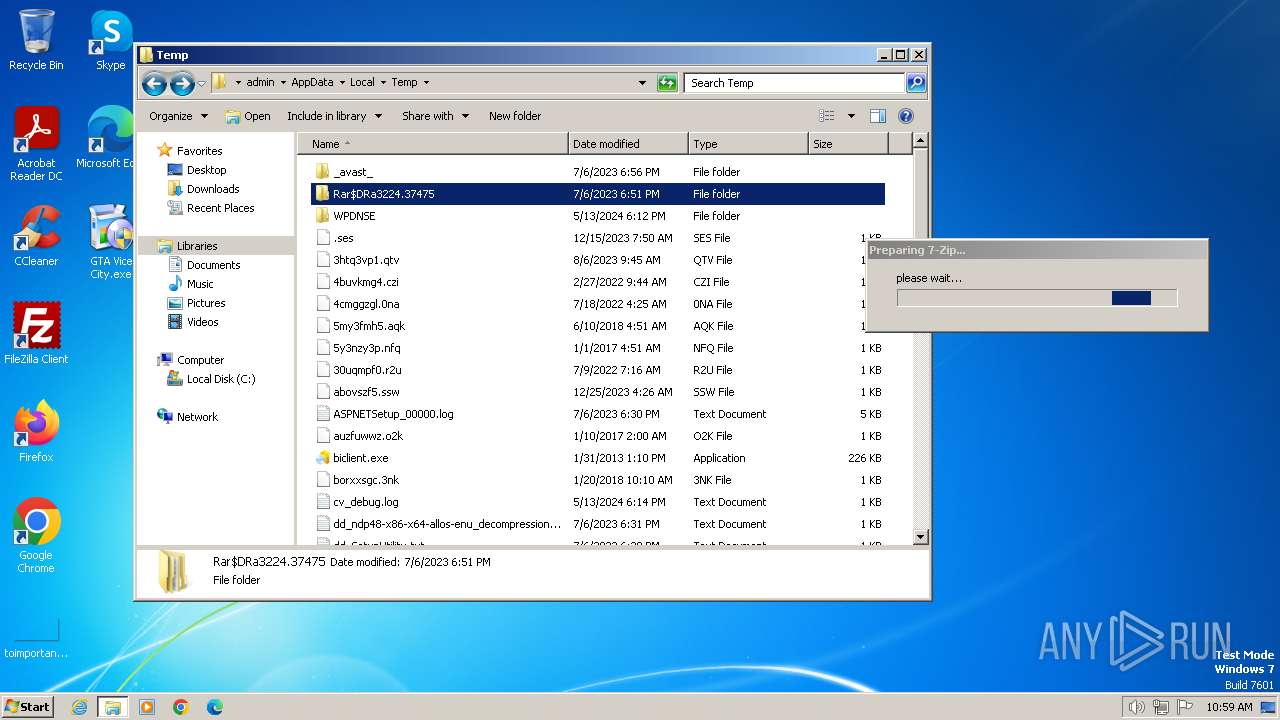Sort by the Name column header
1280x720 pixels.
(433, 144)
